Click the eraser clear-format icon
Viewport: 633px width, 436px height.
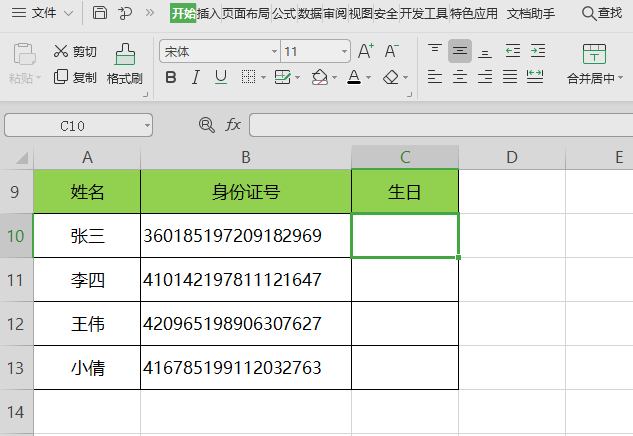(390, 77)
